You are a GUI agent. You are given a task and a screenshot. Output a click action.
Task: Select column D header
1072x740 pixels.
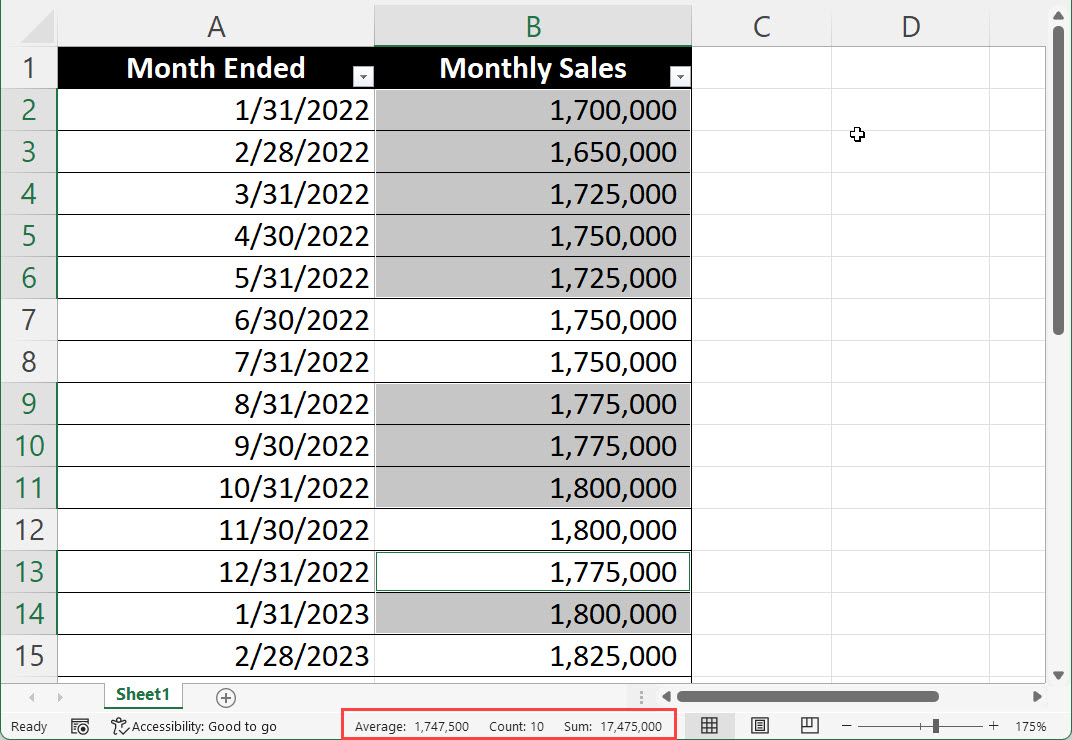(x=910, y=26)
